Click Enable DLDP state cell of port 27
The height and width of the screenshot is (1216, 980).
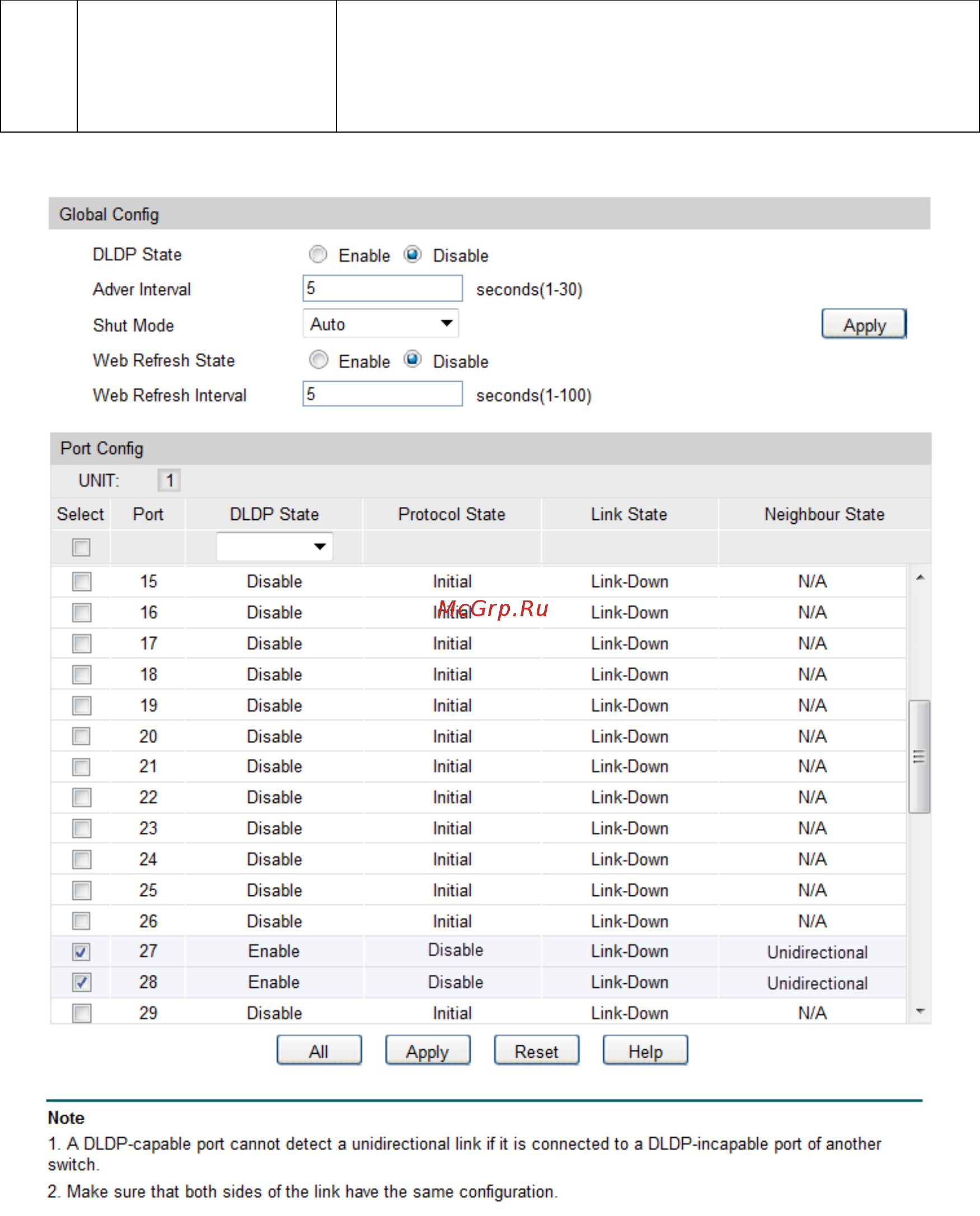pos(274,951)
